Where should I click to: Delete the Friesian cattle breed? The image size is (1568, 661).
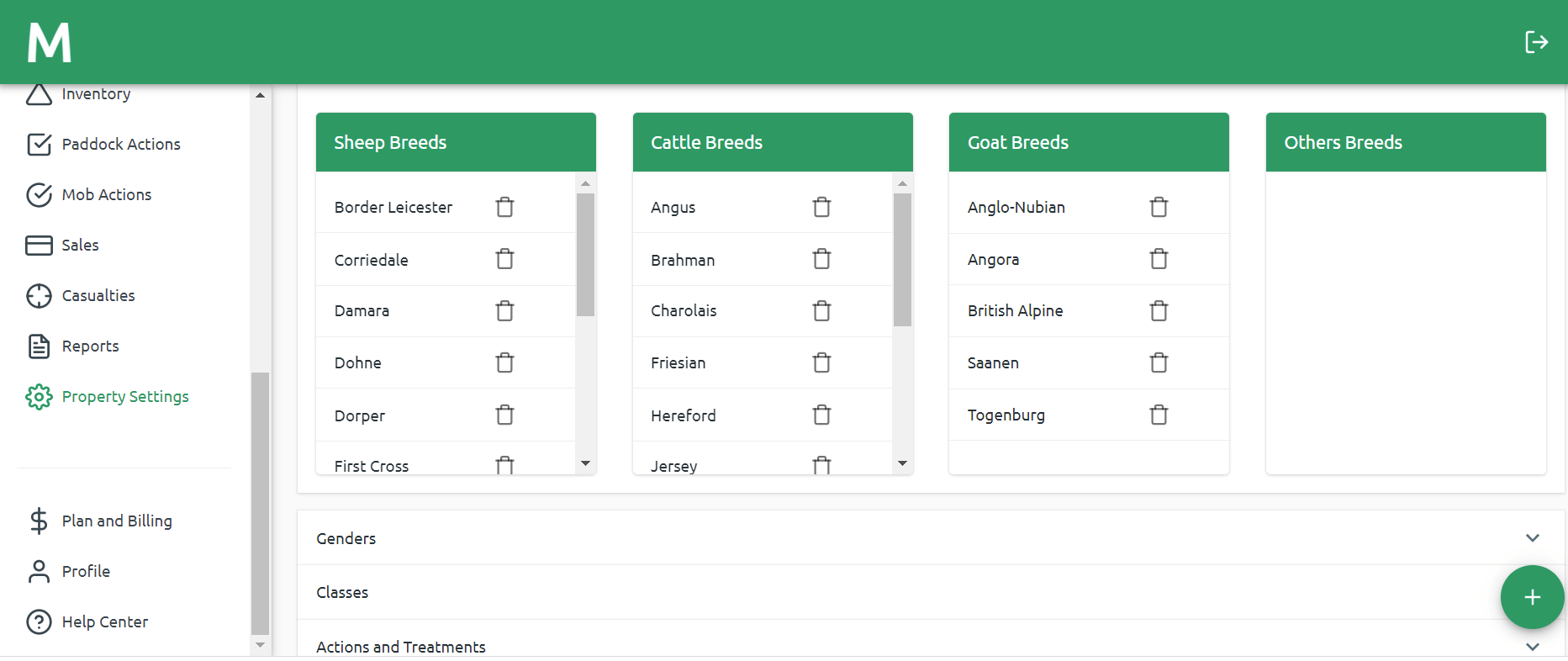[x=821, y=362]
